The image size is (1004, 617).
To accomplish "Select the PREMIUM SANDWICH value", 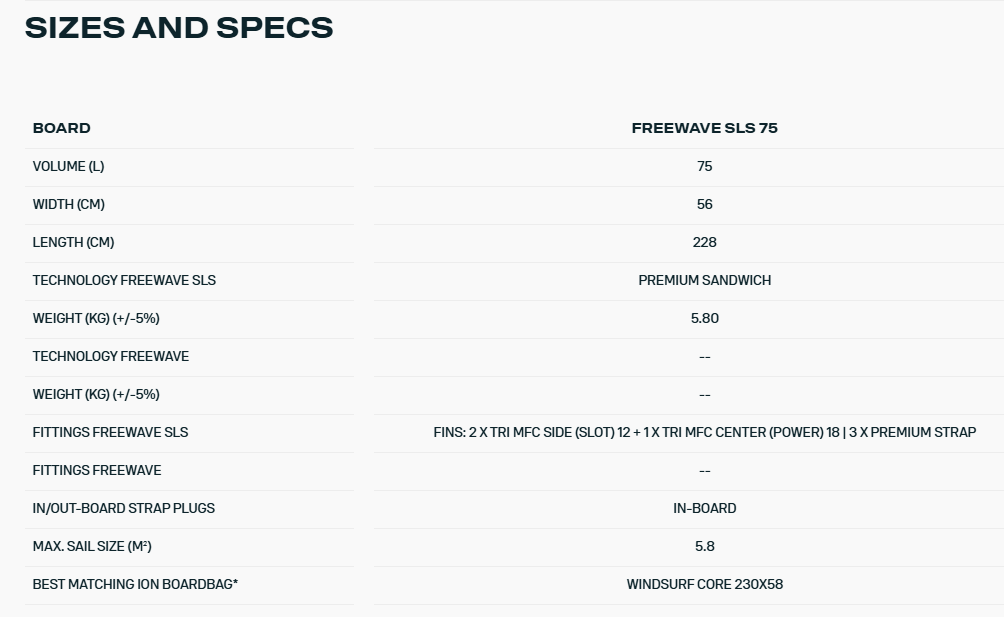I will coord(704,280).
